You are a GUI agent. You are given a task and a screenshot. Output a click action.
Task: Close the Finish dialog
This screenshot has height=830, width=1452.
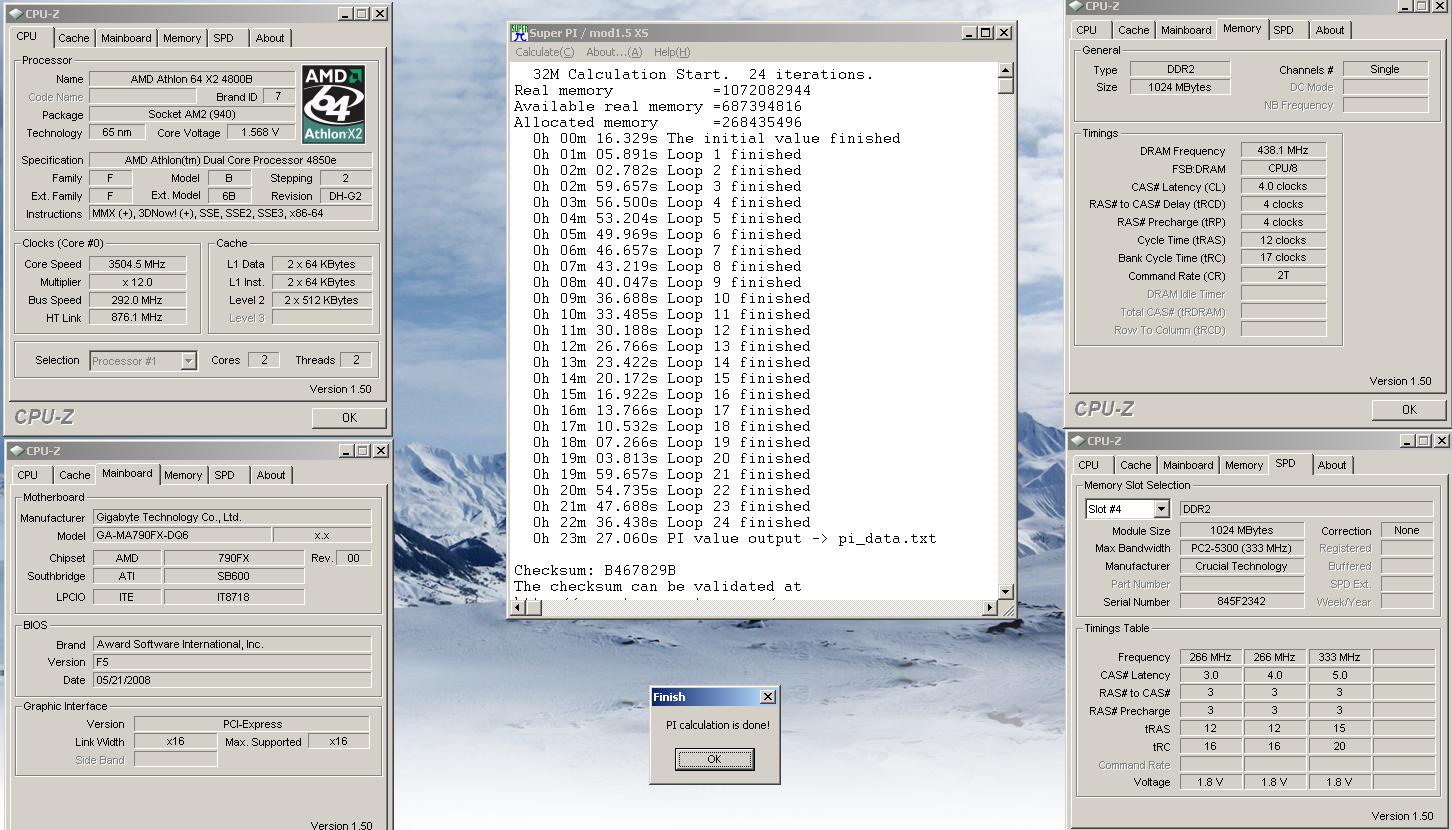(767, 697)
